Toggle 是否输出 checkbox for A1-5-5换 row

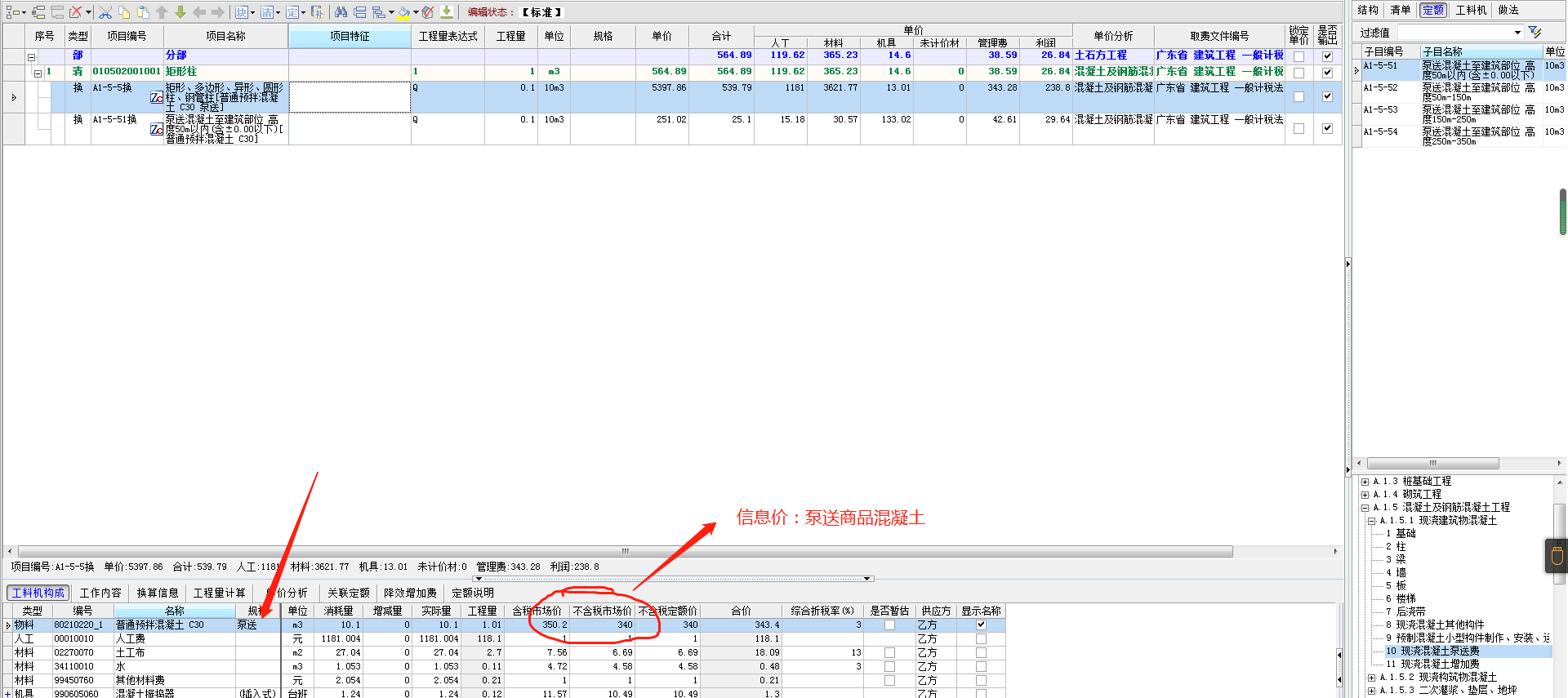coord(1327,96)
